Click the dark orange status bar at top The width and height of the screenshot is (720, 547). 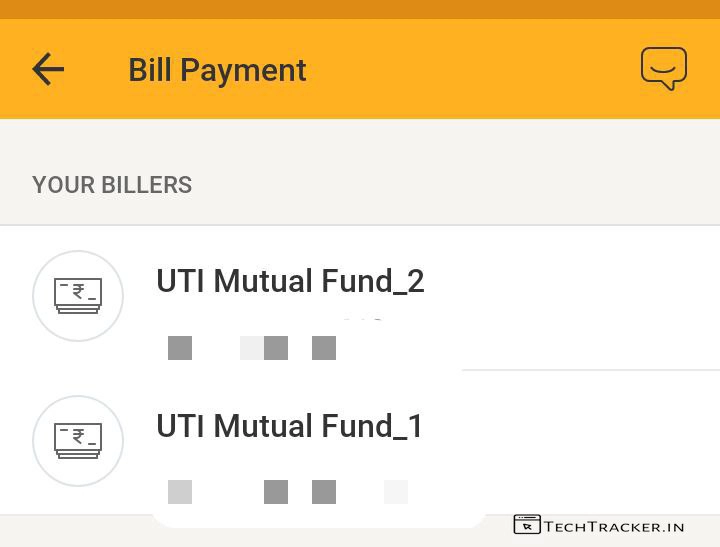point(360,9)
